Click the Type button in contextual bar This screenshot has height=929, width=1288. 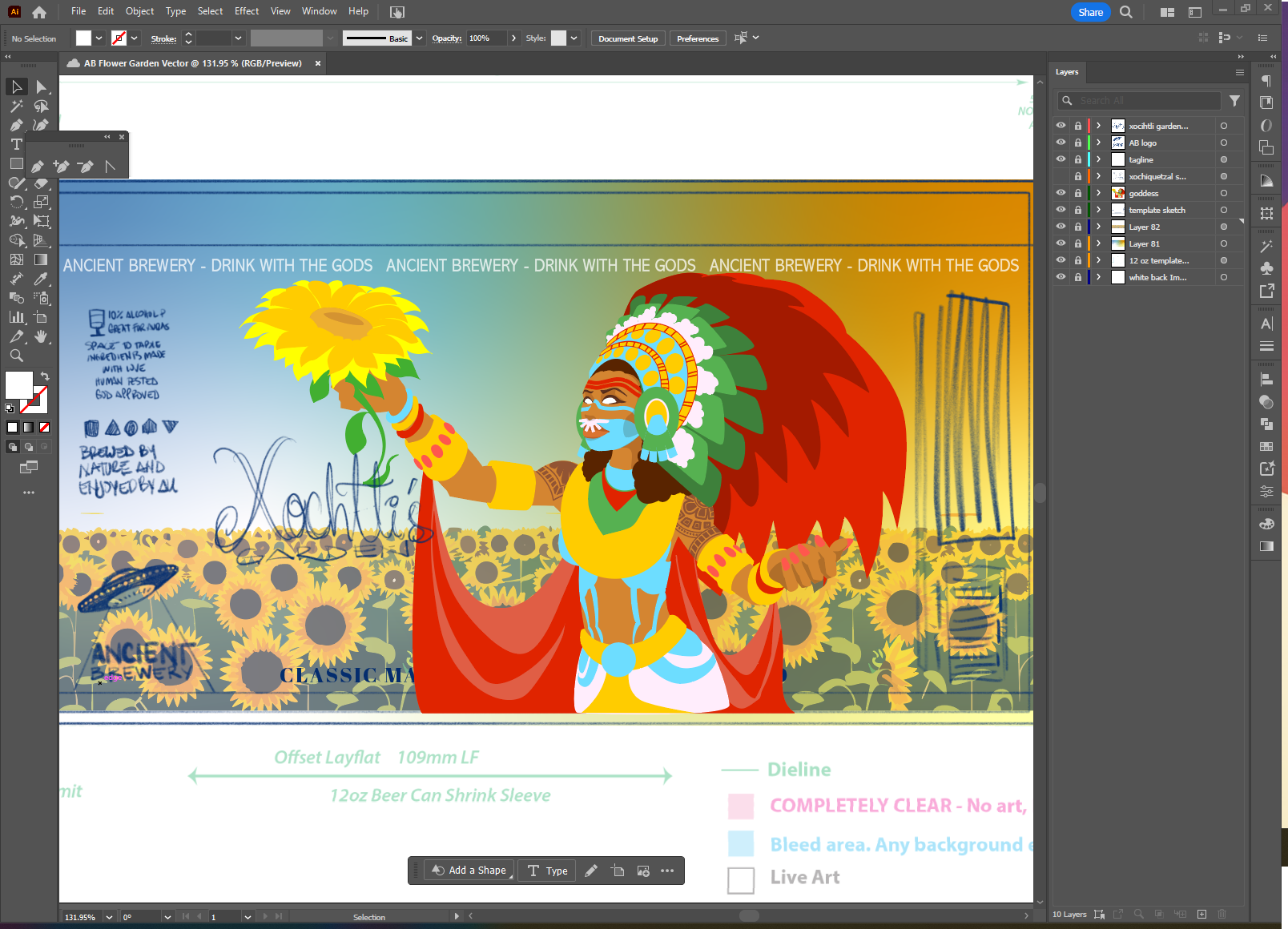coord(548,871)
